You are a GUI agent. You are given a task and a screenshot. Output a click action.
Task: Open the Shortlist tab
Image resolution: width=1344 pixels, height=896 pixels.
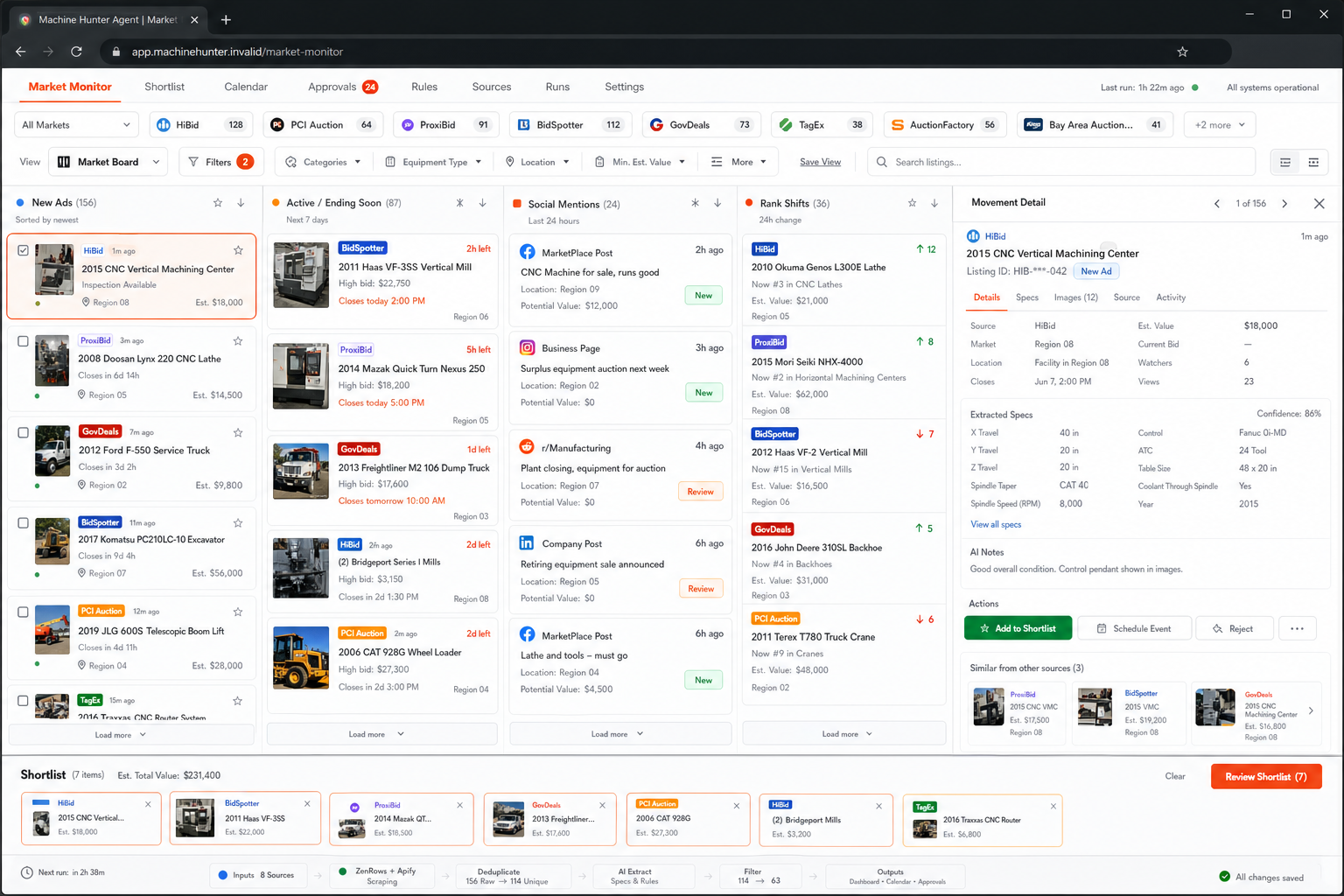point(164,87)
